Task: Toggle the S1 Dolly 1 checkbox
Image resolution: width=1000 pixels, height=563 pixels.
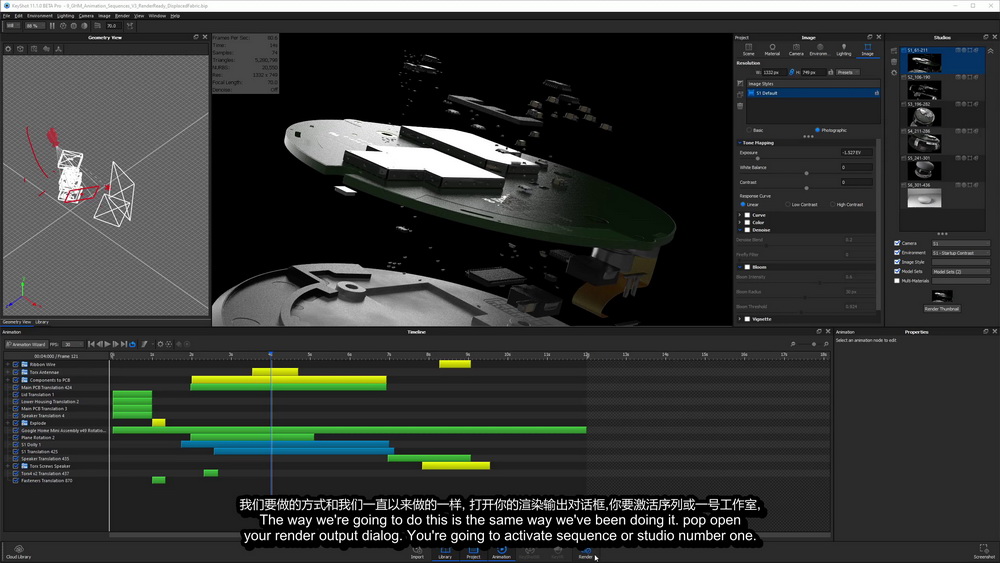Action: (x=16, y=444)
